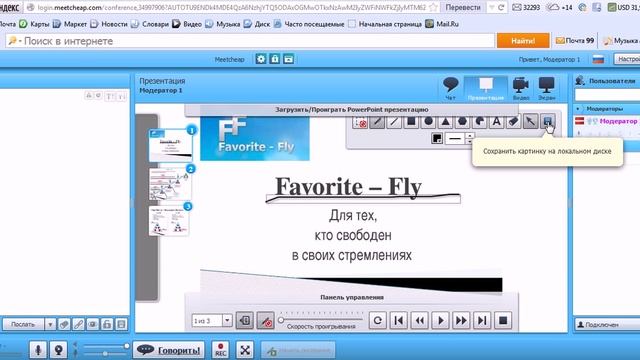This screenshot has height=360, width=640.
Task: Toggle the slide thumbnails panel button
Action: [x=244, y=320]
